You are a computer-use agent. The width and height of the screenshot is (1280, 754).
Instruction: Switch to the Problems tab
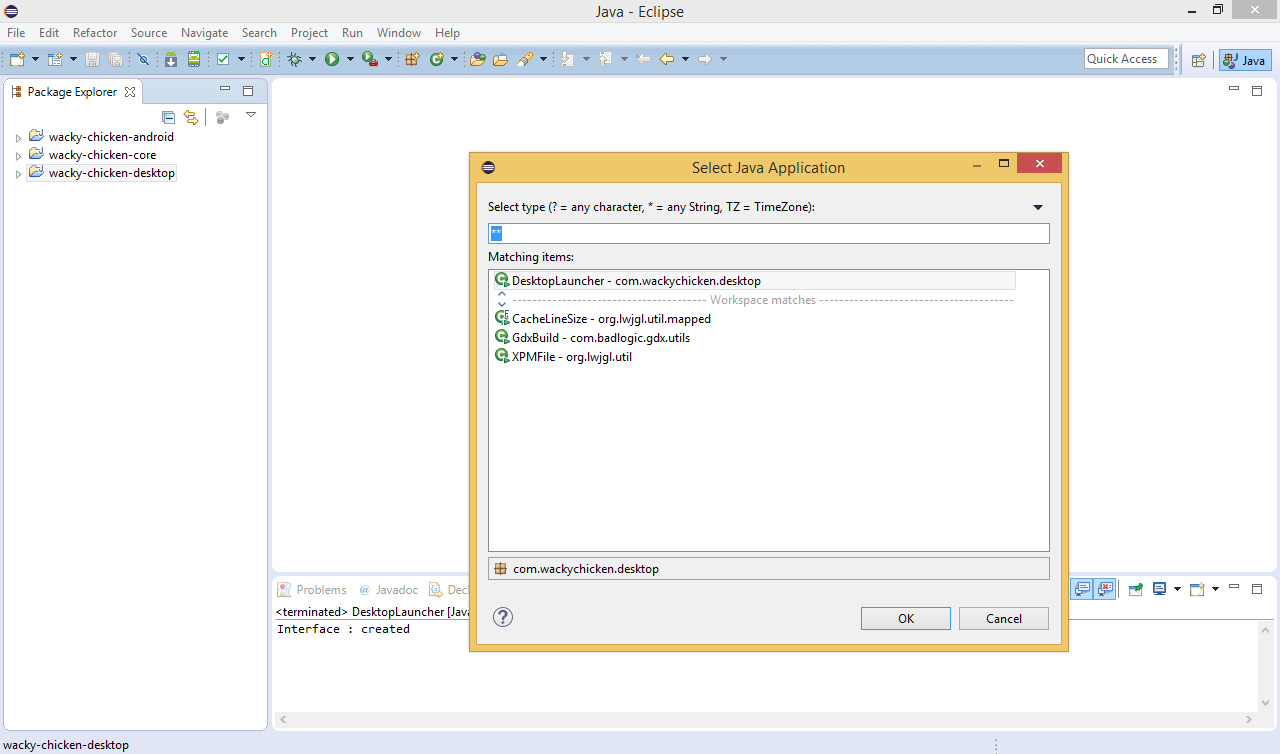(x=312, y=590)
